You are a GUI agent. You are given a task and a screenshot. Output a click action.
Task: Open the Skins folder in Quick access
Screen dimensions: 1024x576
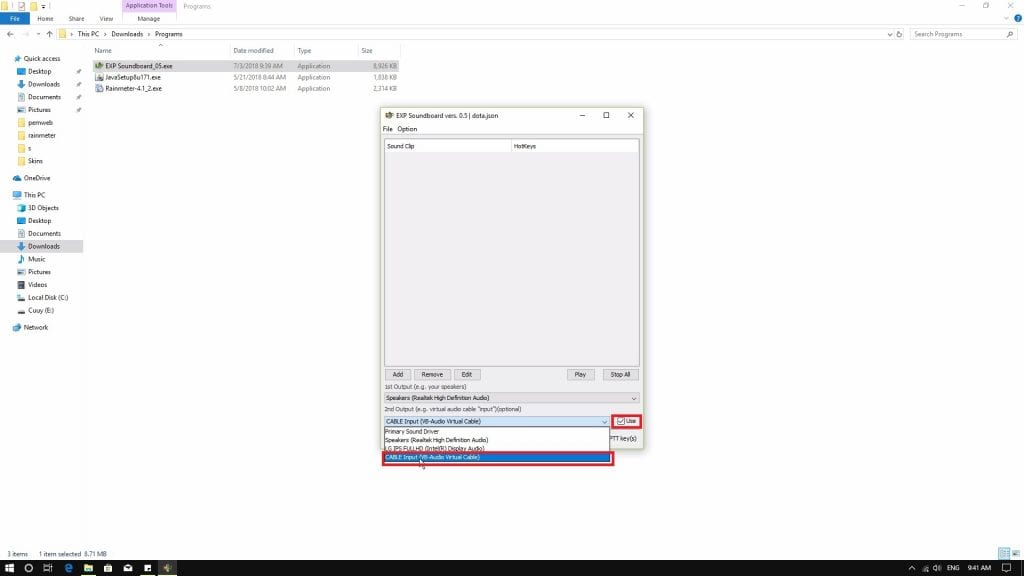(x=35, y=161)
